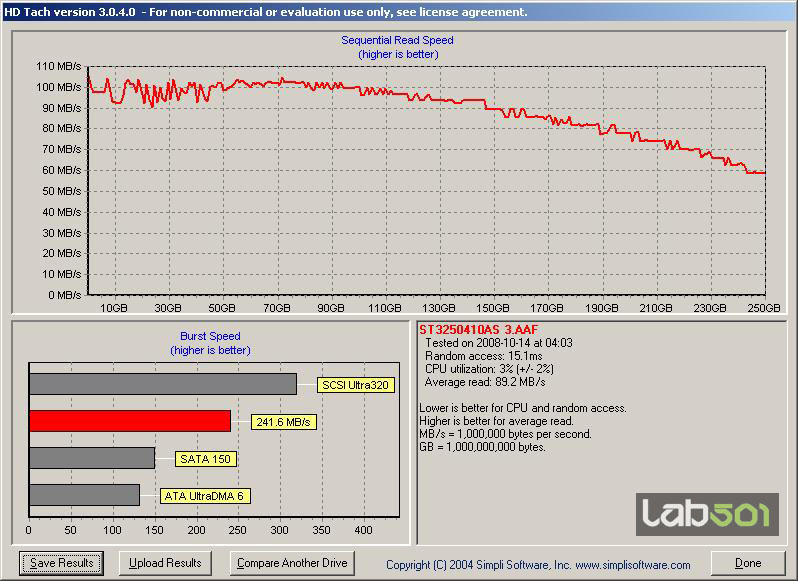The height and width of the screenshot is (581, 798).
Task: Choose Compare Another Drive
Action: [x=292, y=563]
